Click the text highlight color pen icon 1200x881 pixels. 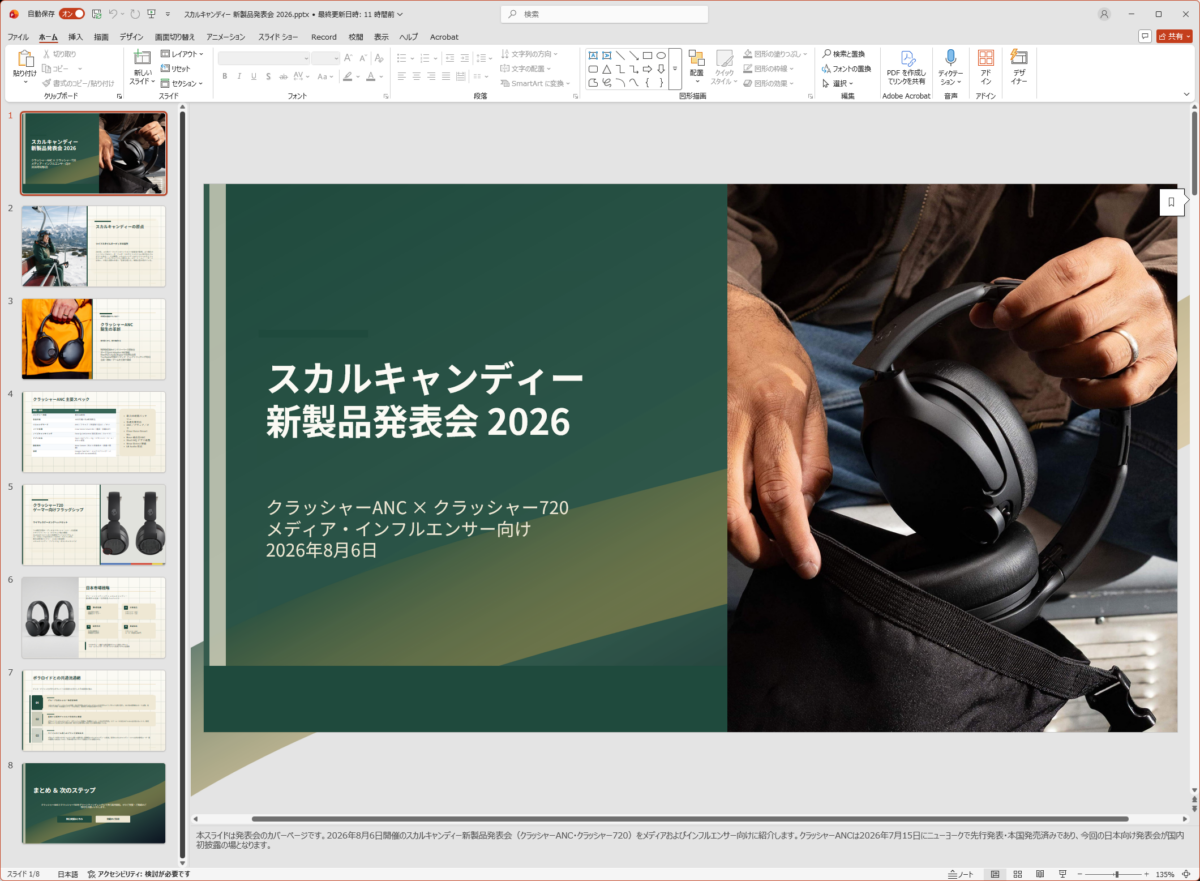[x=347, y=76]
